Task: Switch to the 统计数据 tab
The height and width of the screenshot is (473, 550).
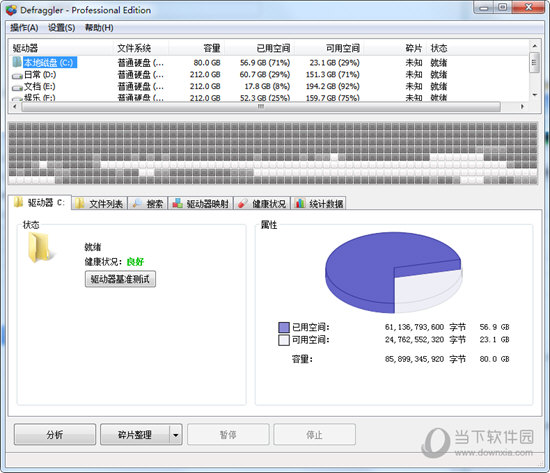Action: [x=319, y=203]
